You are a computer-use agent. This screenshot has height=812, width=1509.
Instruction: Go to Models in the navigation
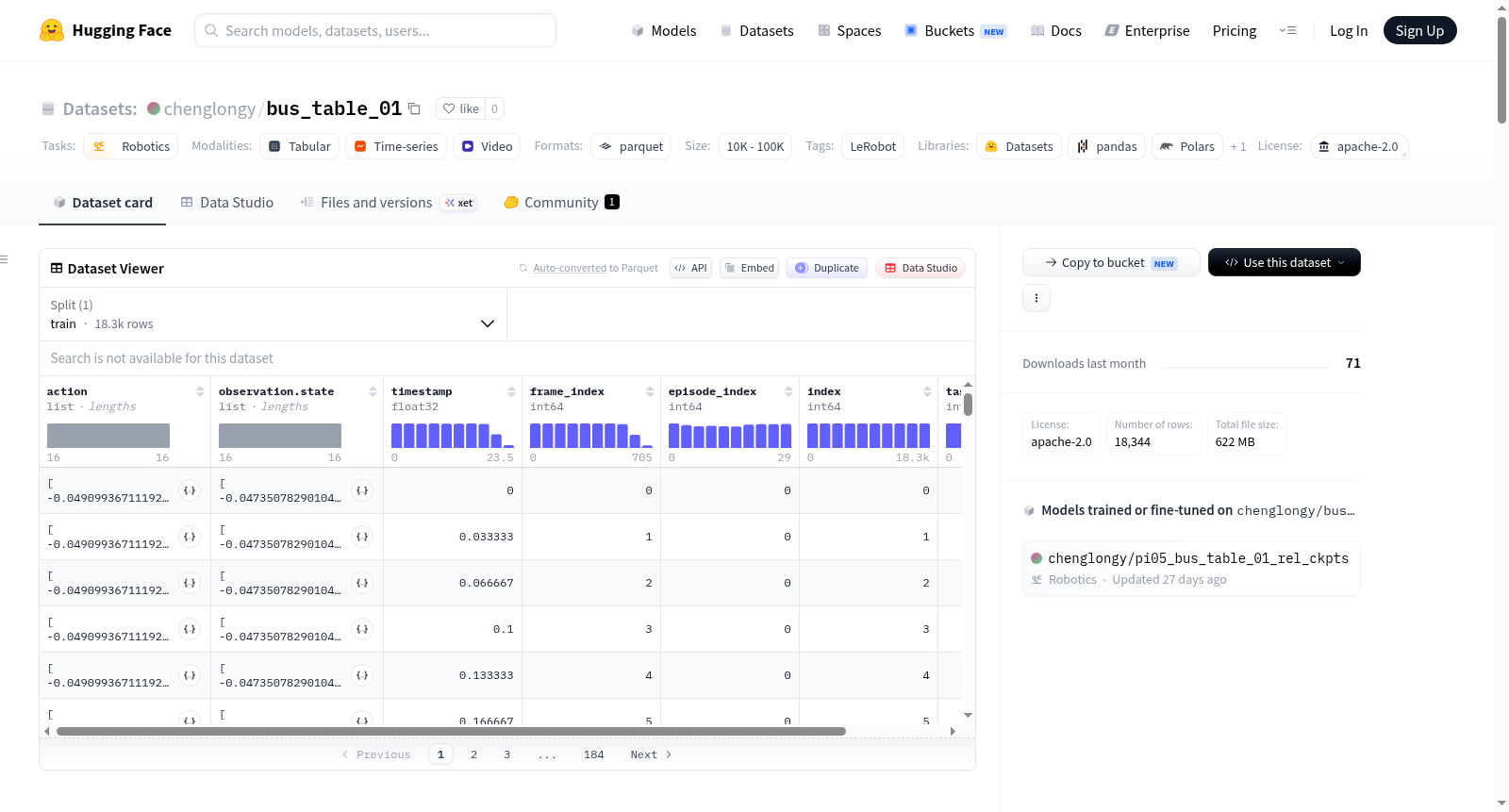click(x=664, y=30)
